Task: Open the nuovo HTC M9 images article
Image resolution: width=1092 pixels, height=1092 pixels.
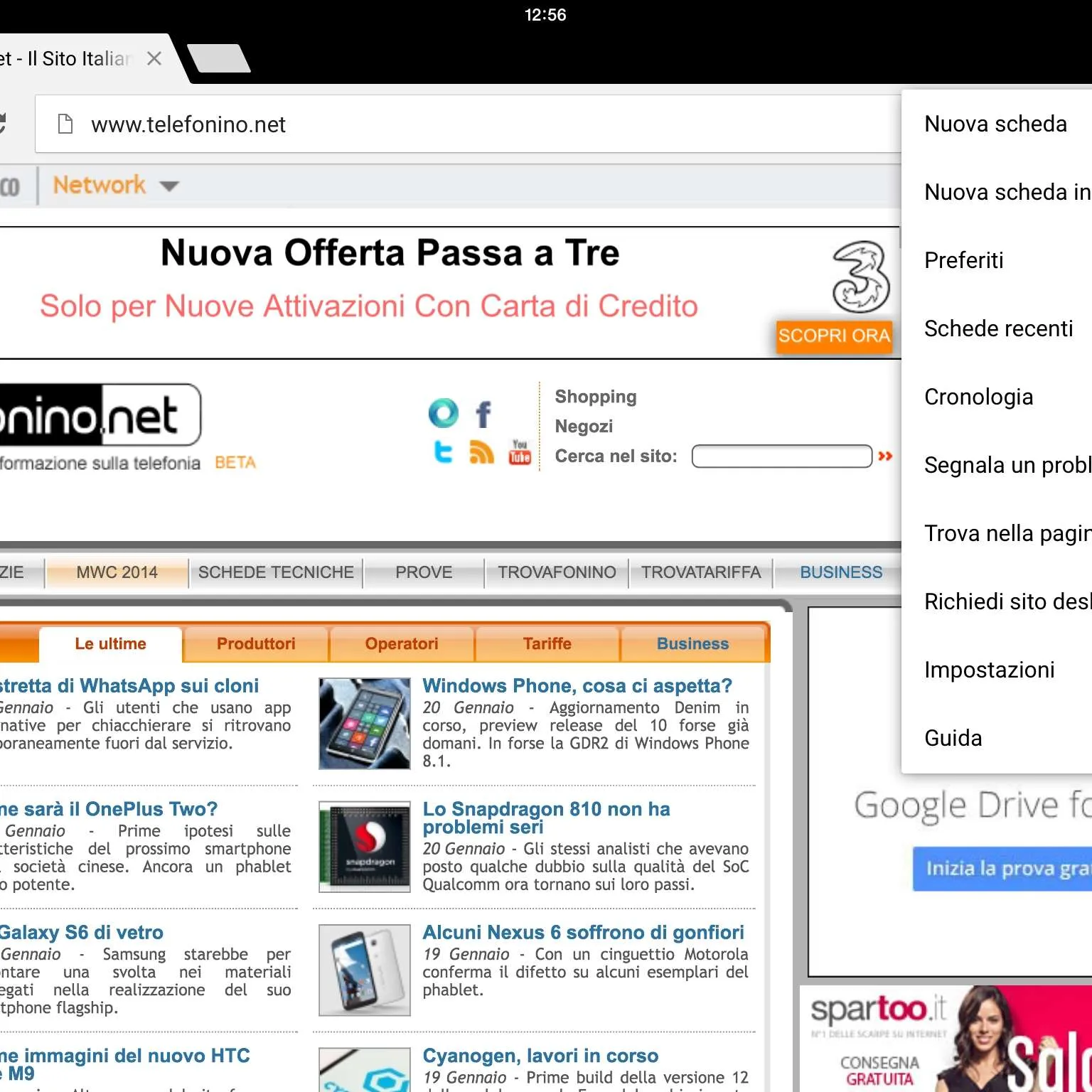Action: 125,1064
